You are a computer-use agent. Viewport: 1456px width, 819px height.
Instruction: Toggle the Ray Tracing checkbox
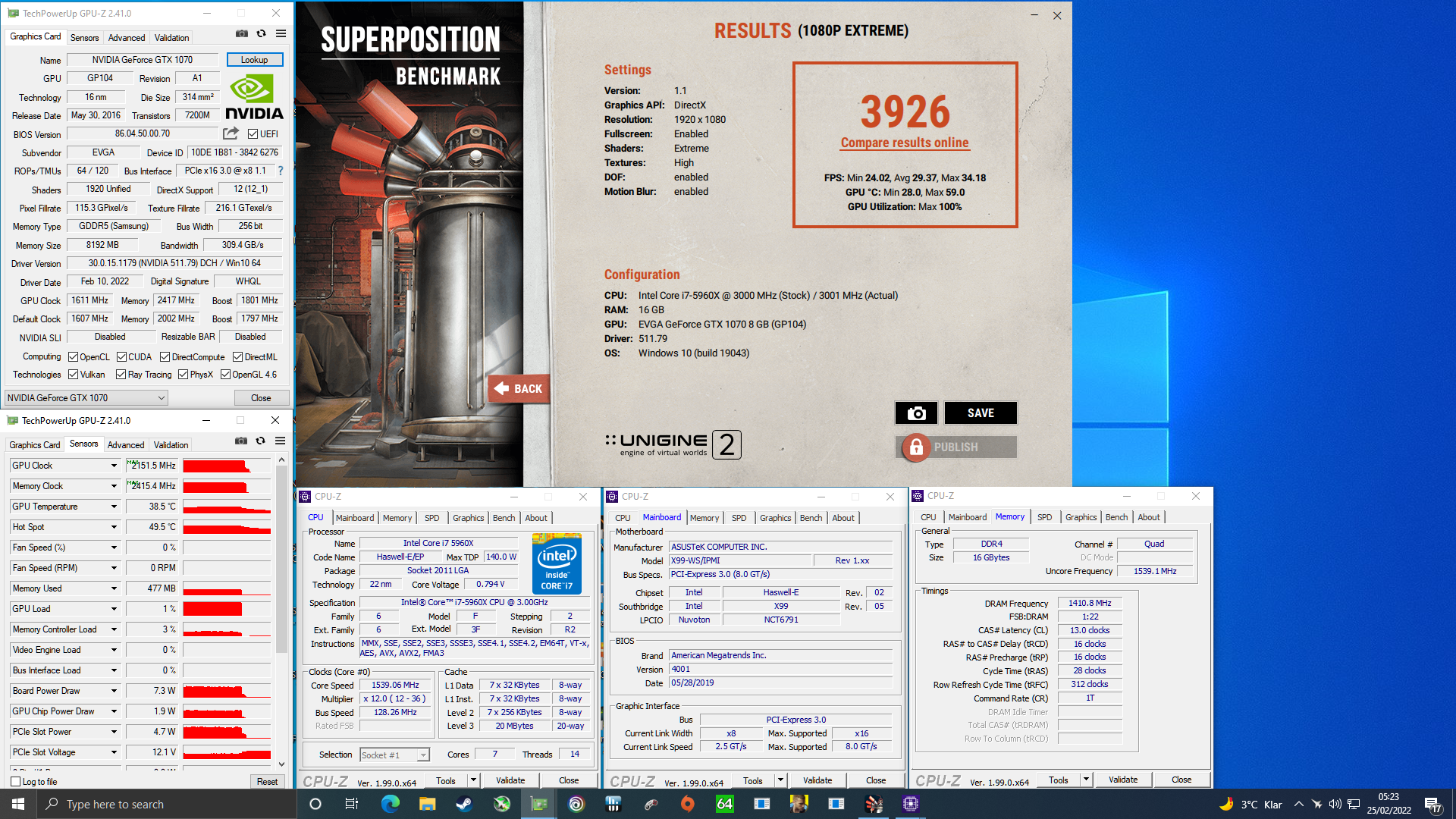[x=121, y=375]
